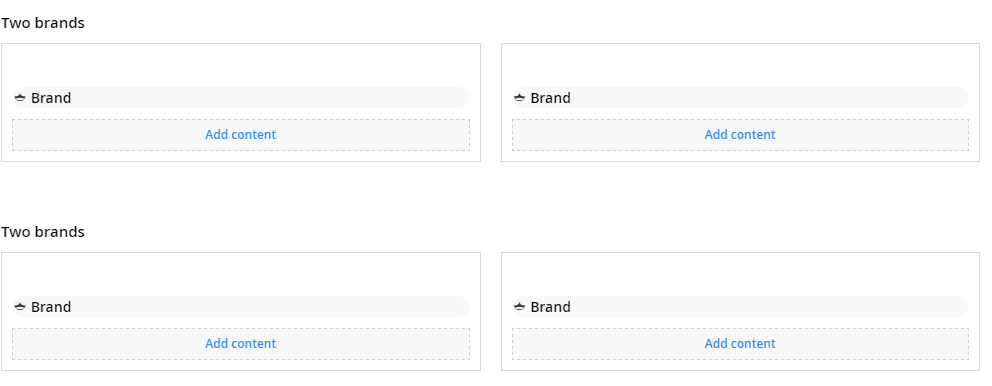The height and width of the screenshot is (386, 992).
Task: Select the first 'Two brands' section heading
Action: click(42, 23)
